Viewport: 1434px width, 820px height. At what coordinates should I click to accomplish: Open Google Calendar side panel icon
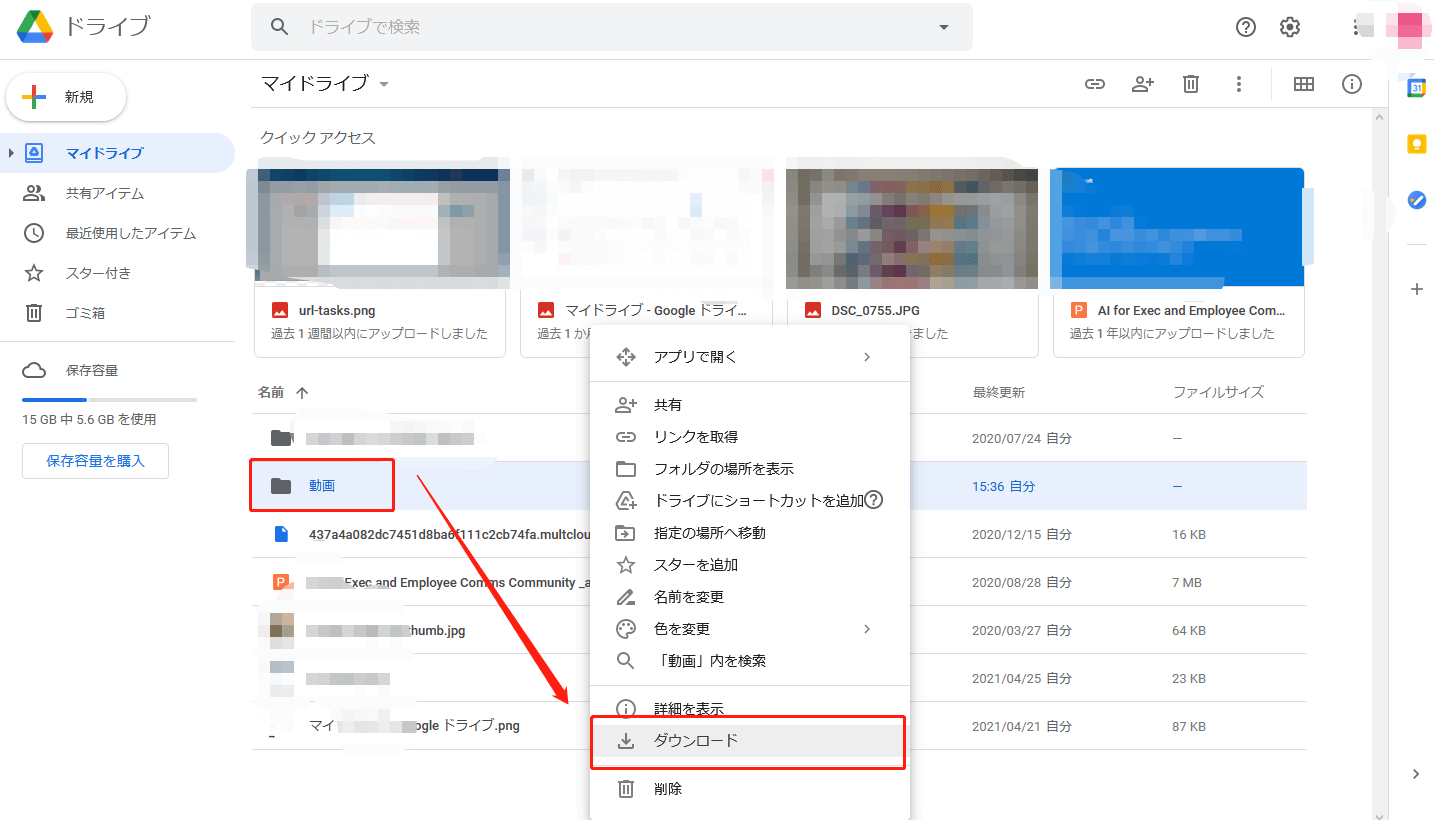(1416, 88)
